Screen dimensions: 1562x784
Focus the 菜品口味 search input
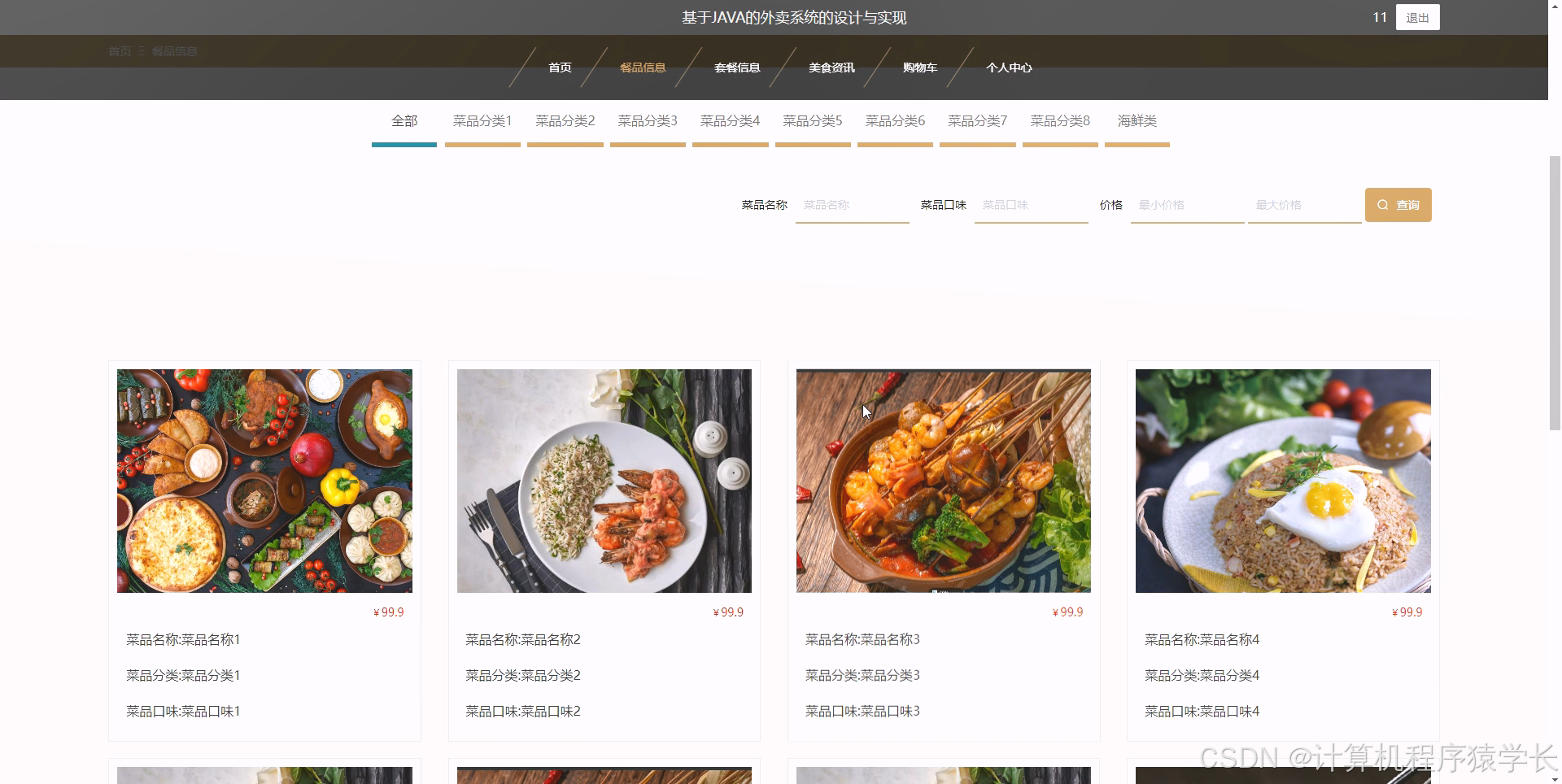[1032, 205]
